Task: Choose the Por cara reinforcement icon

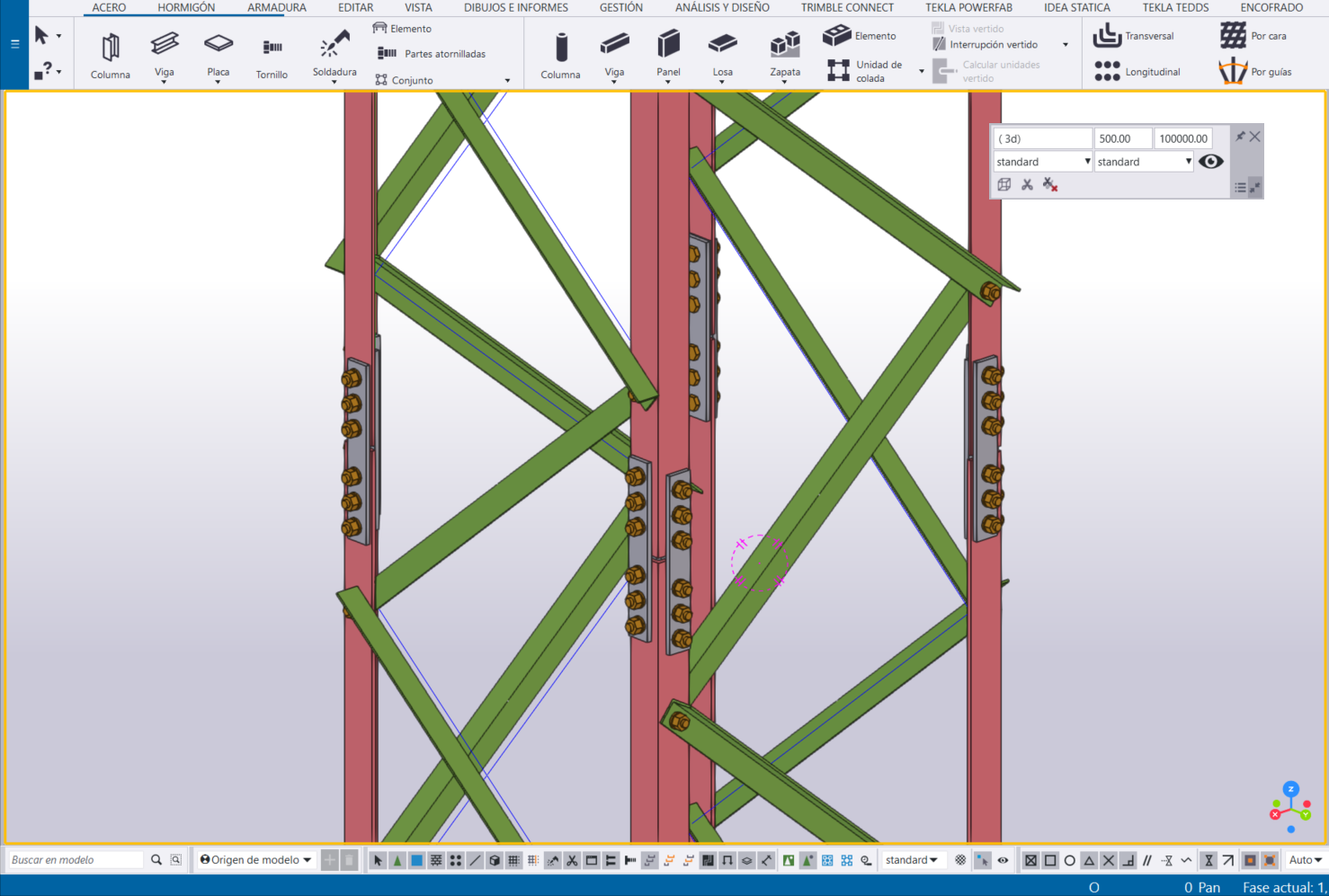Action: tap(1233, 36)
